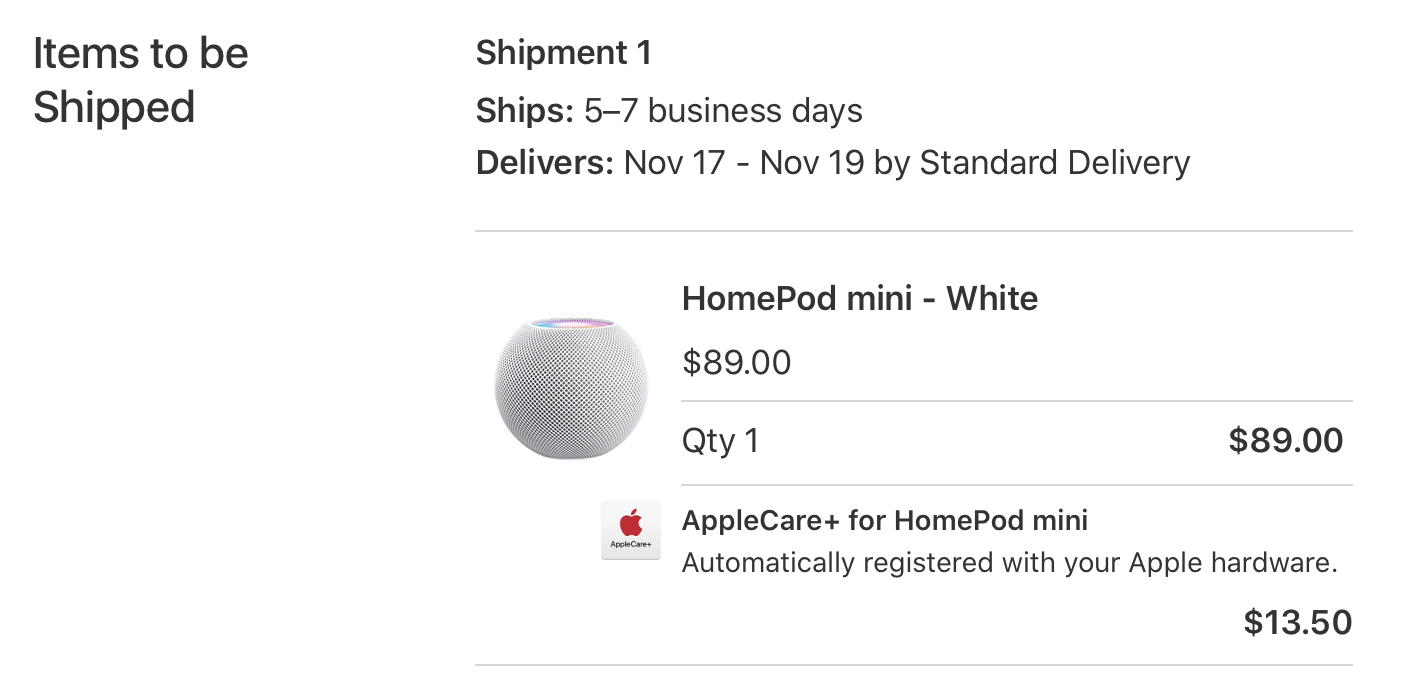Click the bold $89.00 line total

(1285, 440)
